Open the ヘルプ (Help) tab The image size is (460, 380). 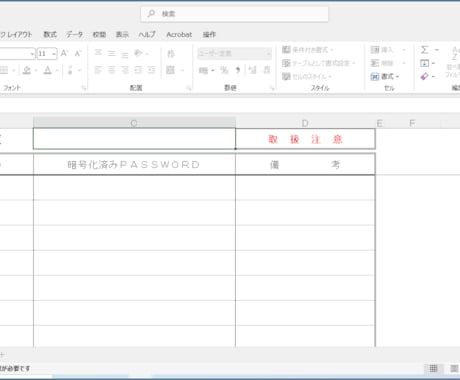click(x=147, y=34)
